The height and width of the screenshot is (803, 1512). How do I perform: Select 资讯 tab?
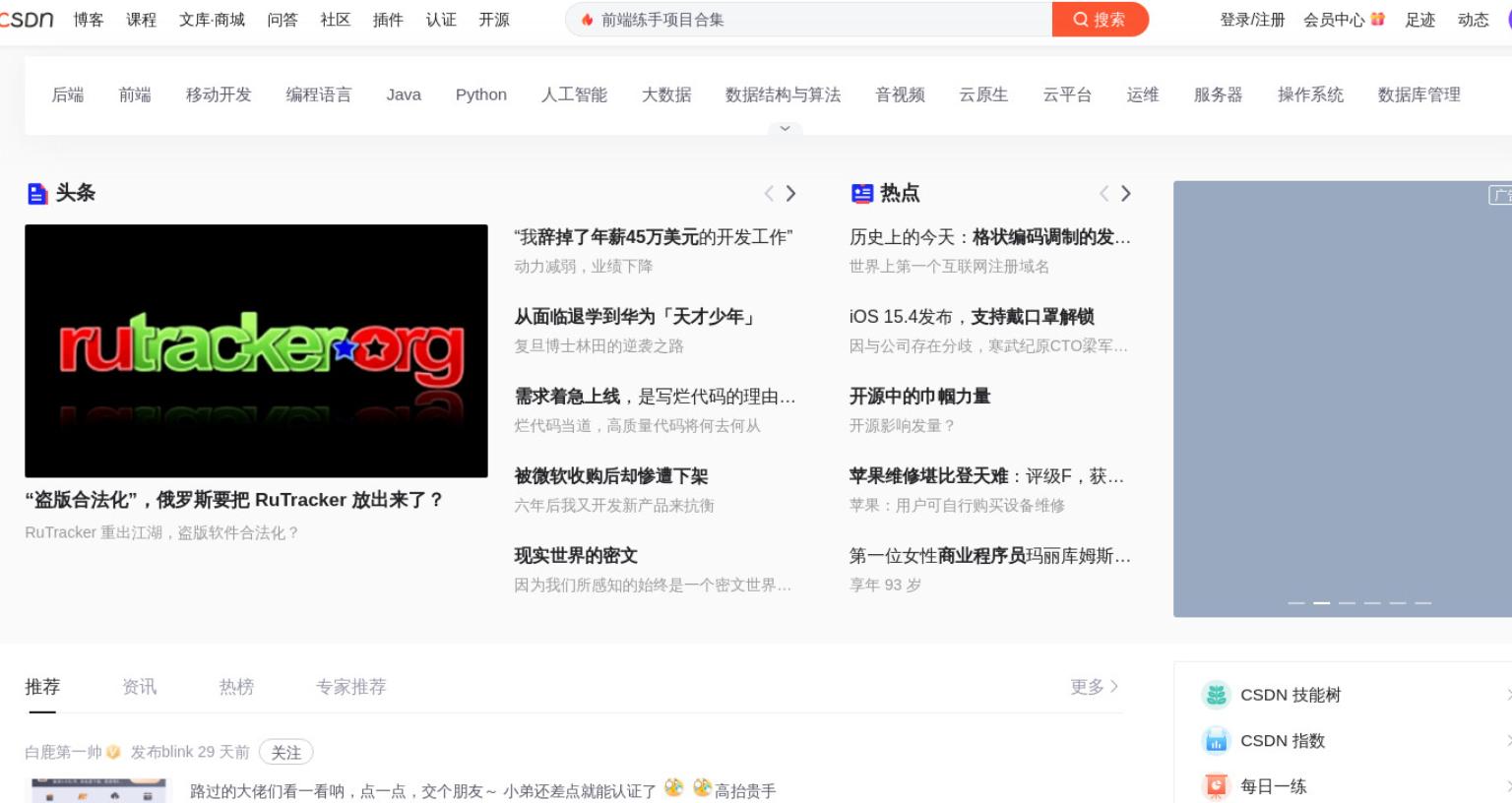click(139, 687)
